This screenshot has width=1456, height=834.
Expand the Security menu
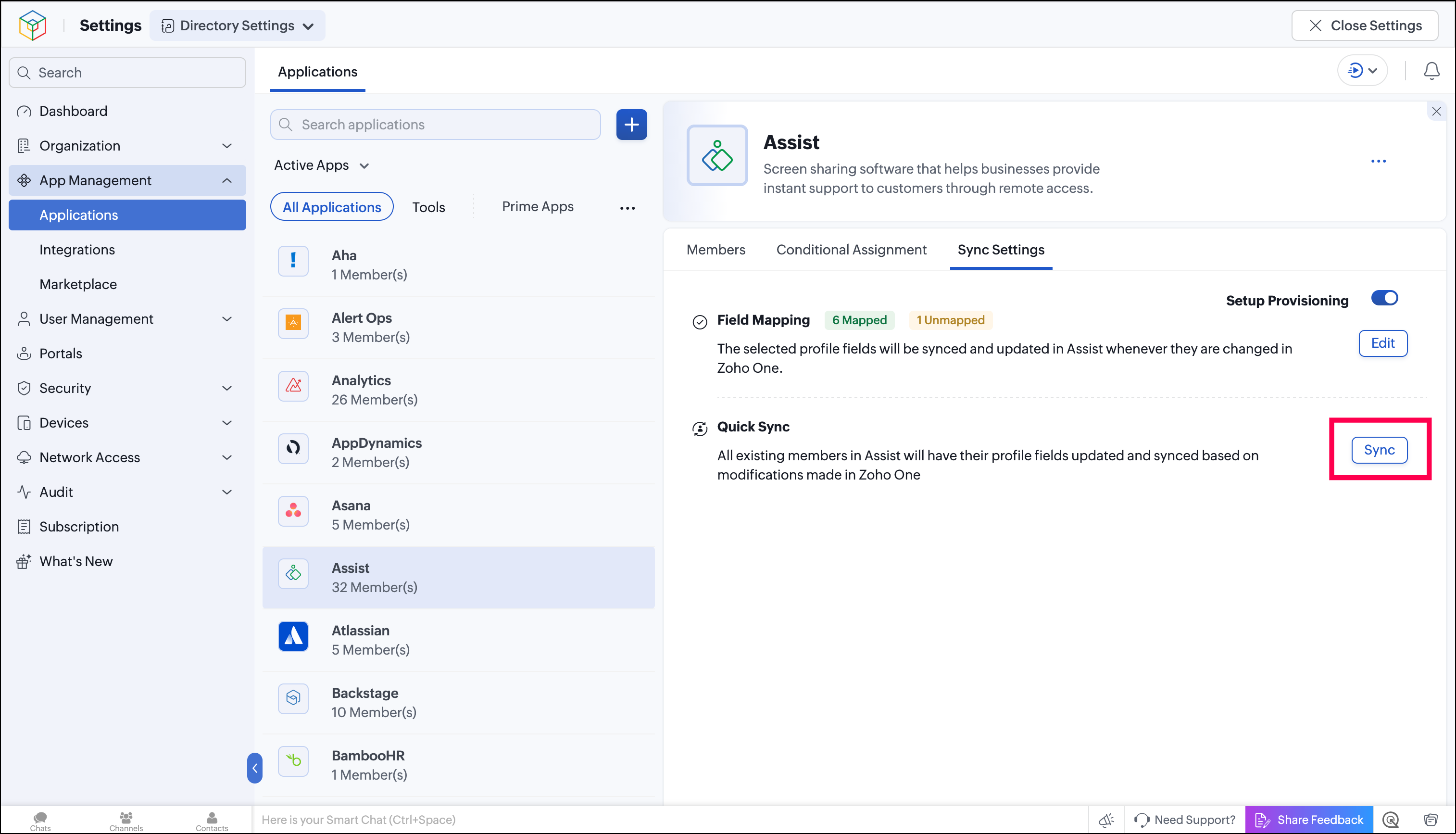click(127, 388)
